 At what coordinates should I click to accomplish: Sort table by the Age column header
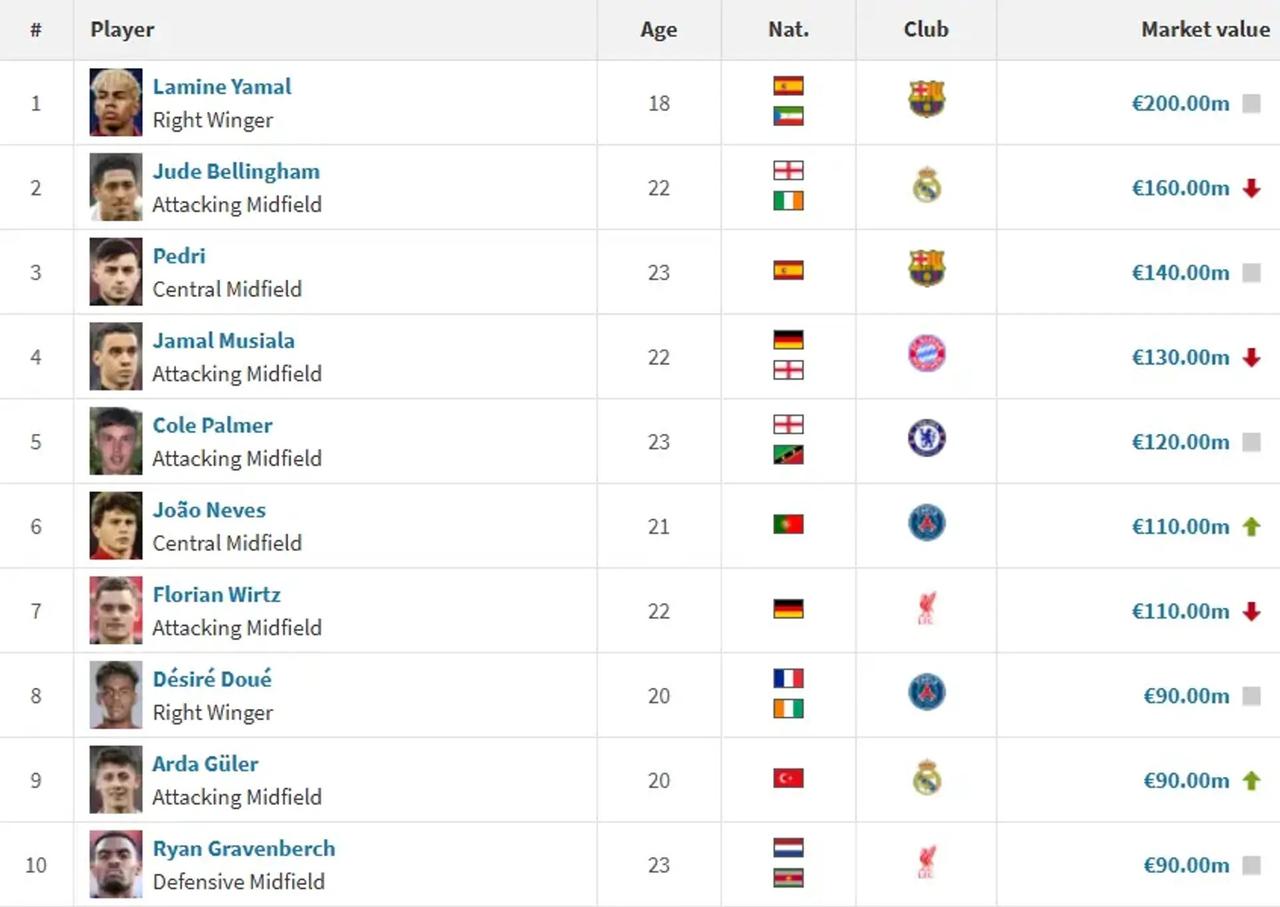658,30
